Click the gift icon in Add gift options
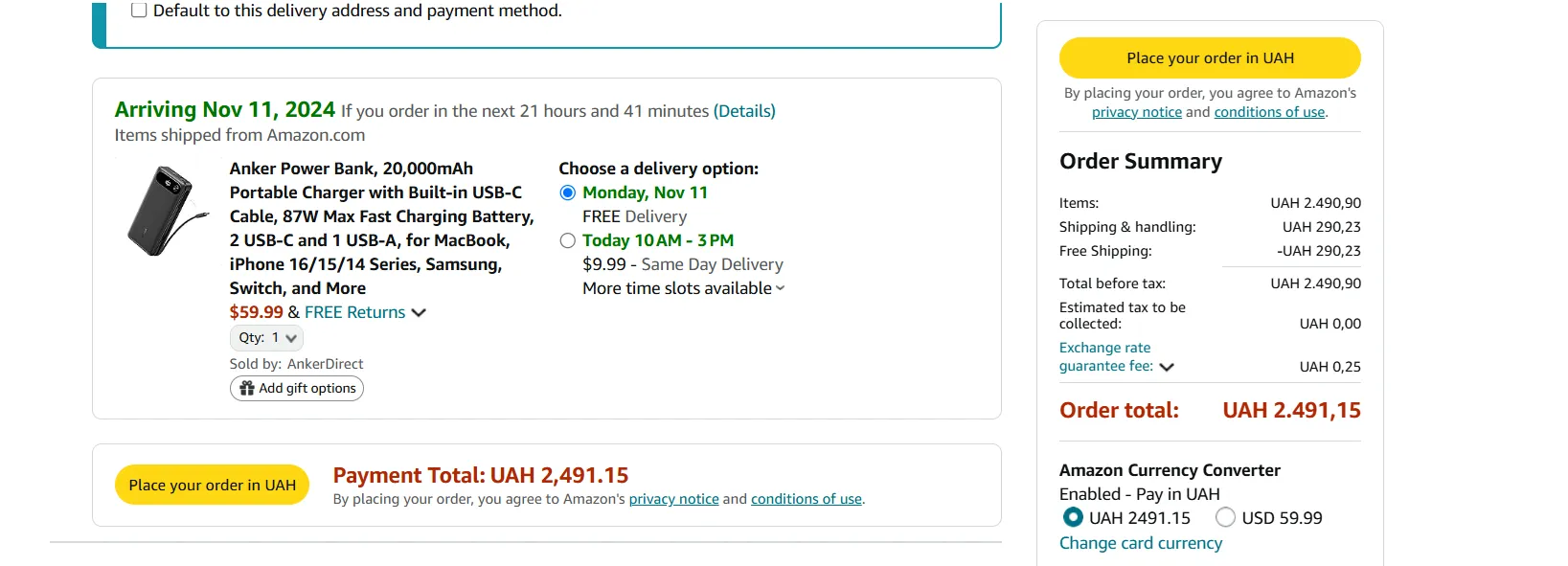 pos(247,388)
